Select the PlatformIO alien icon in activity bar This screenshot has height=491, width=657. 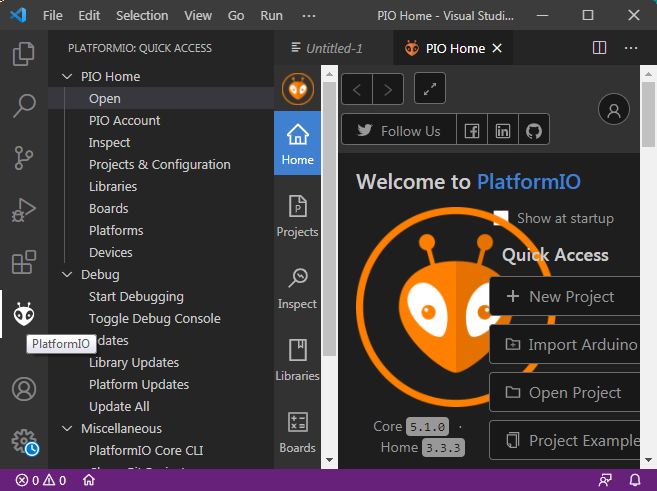pyautogui.click(x=24, y=314)
